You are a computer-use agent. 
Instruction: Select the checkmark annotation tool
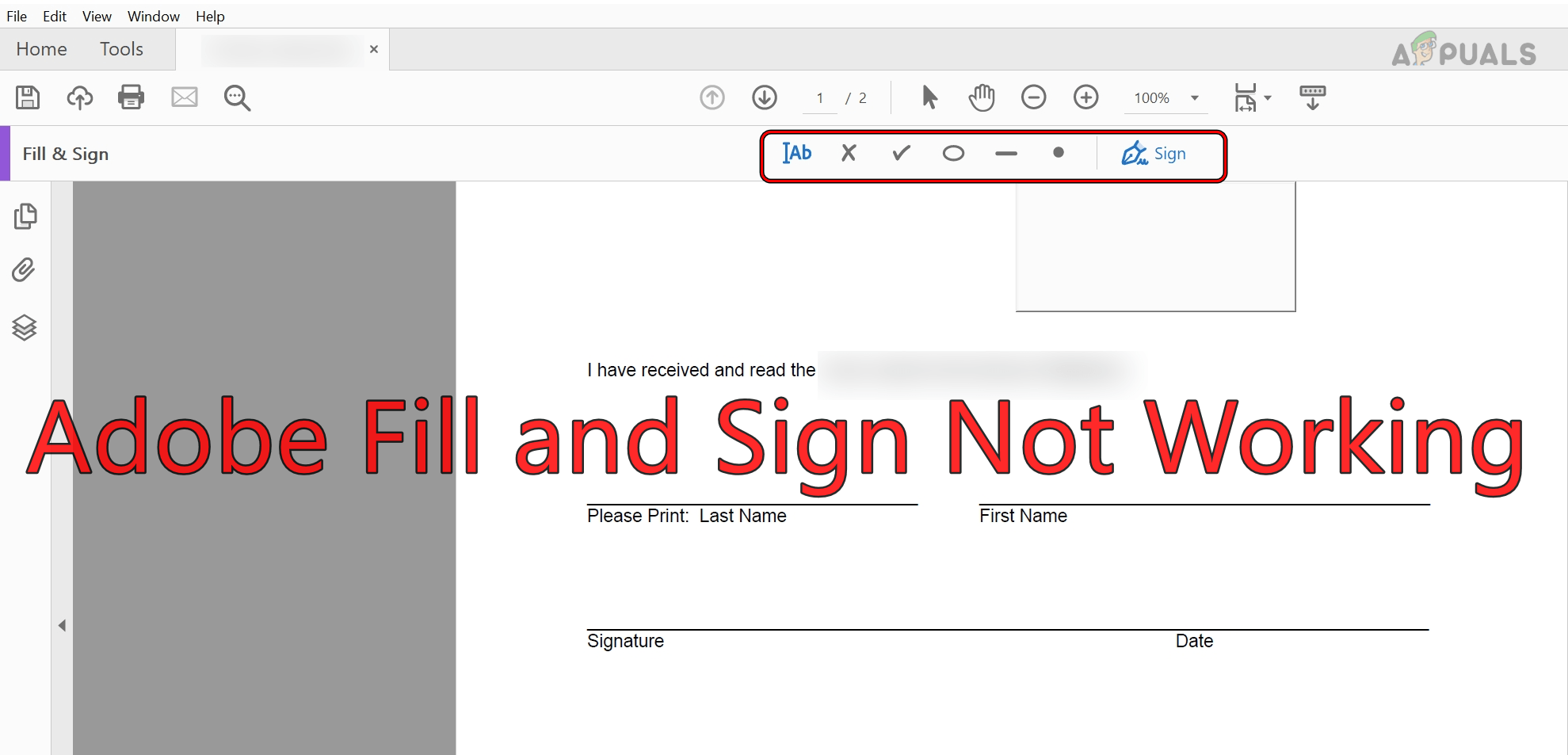[900, 153]
